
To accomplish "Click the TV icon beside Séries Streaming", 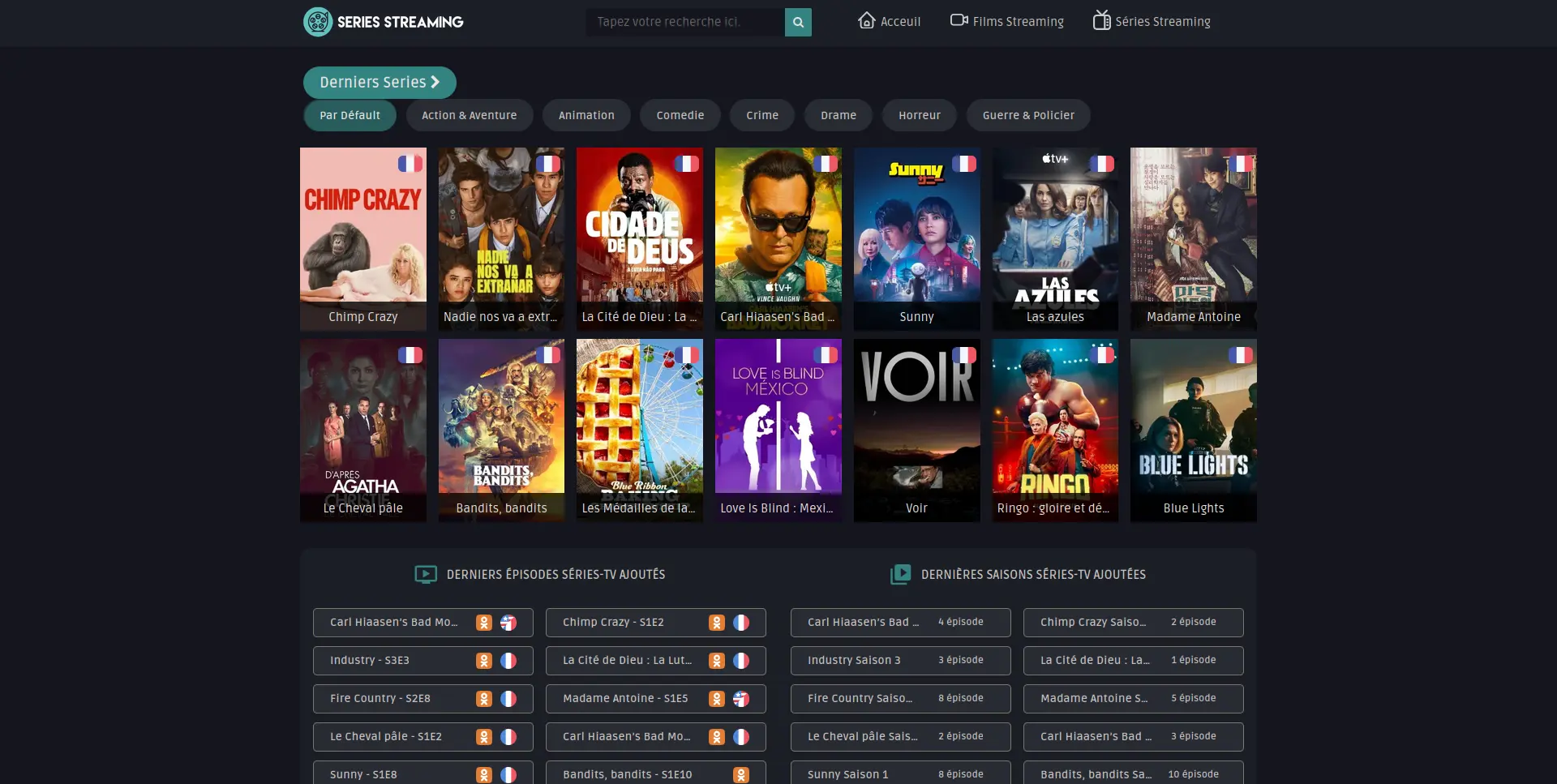I will (x=1101, y=20).
